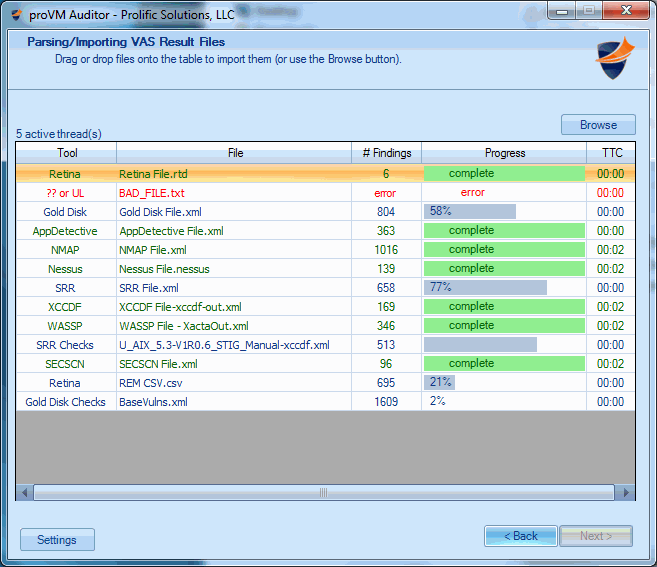Click the 1016 findings value
Viewport: 657px width, 567px height.
[386, 250]
